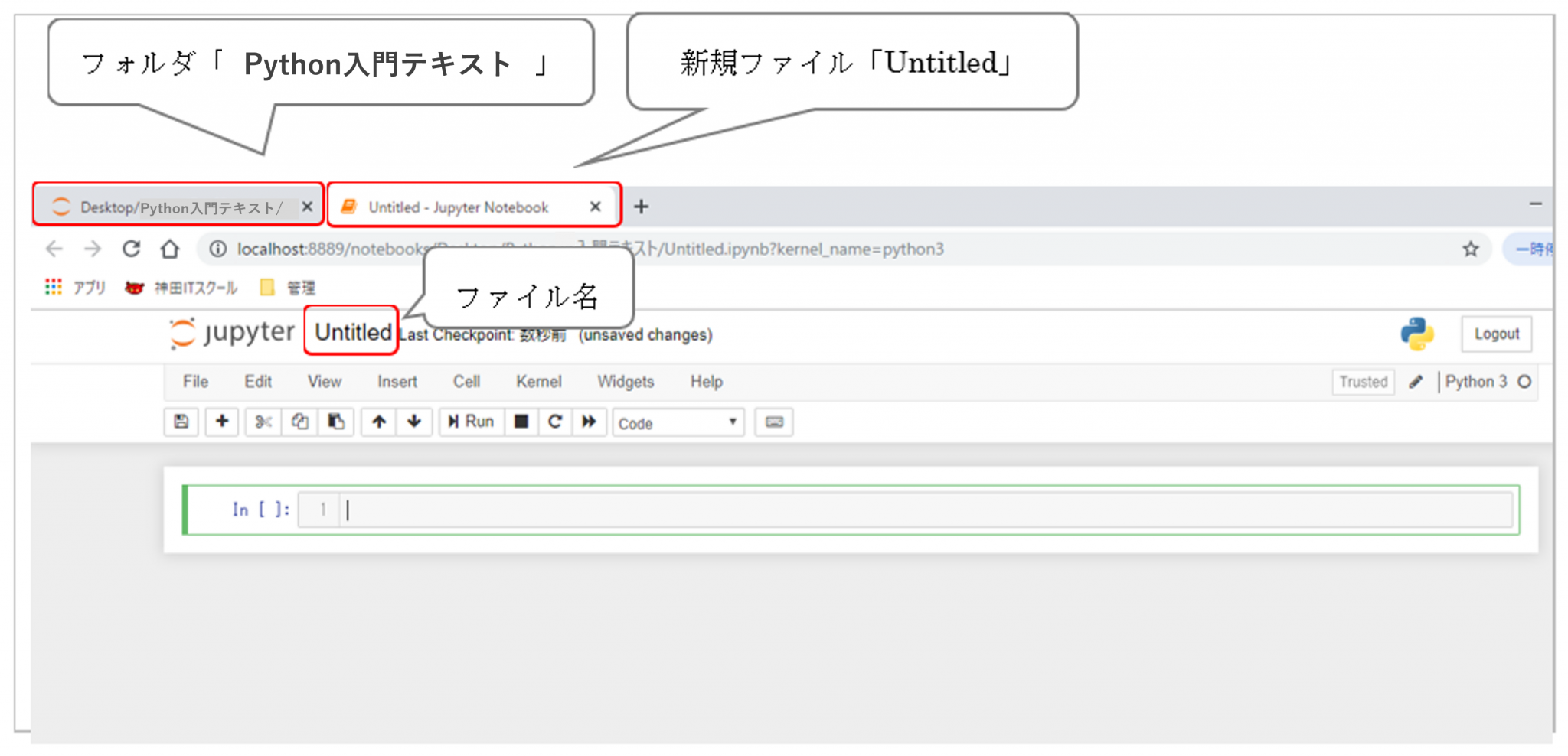The height and width of the screenshot is (756, 1568).
Task: Open the Widgets menu
Action: pyautogui.click(x=626, y=382)
